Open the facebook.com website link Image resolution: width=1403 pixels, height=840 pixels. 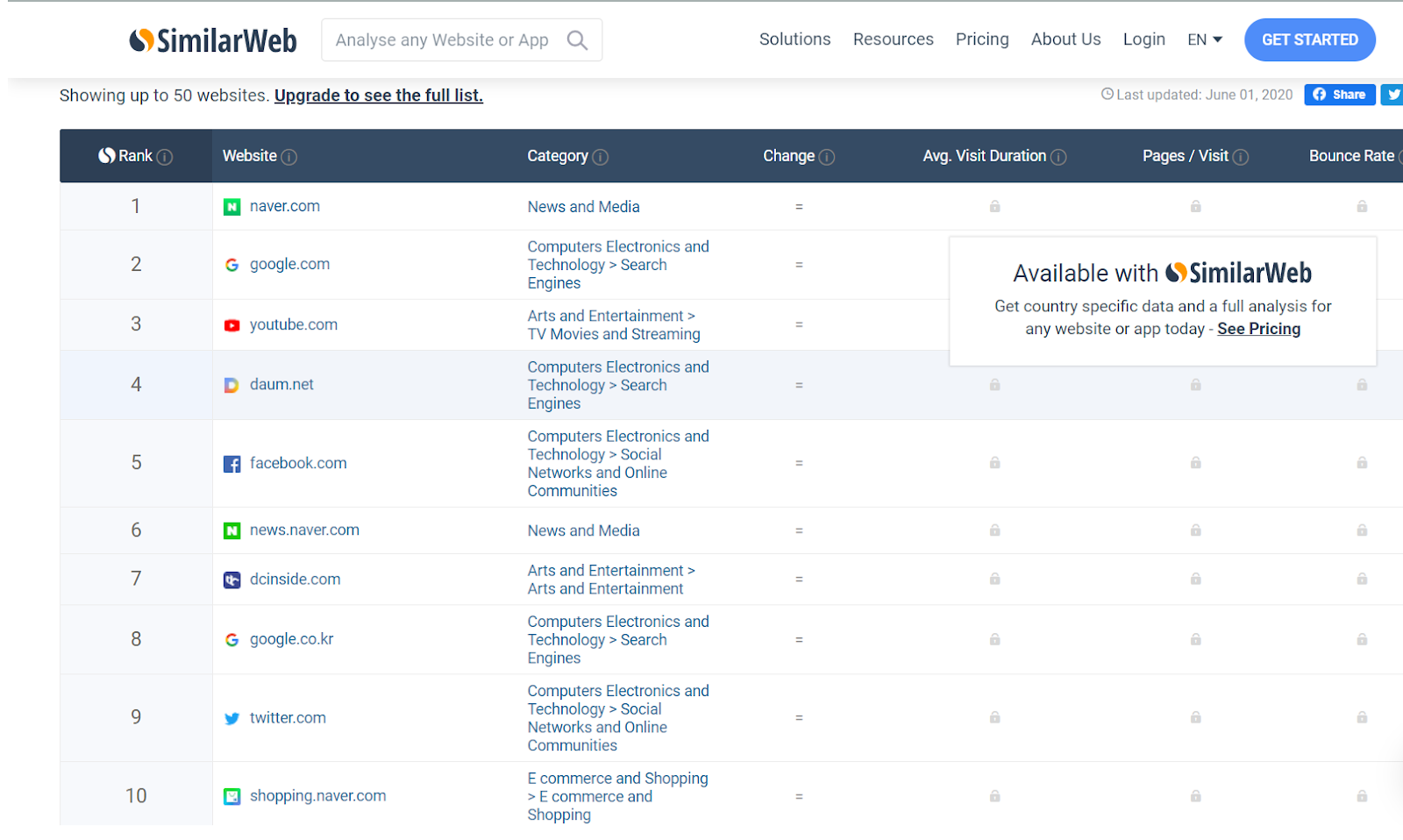coord(298,463)
